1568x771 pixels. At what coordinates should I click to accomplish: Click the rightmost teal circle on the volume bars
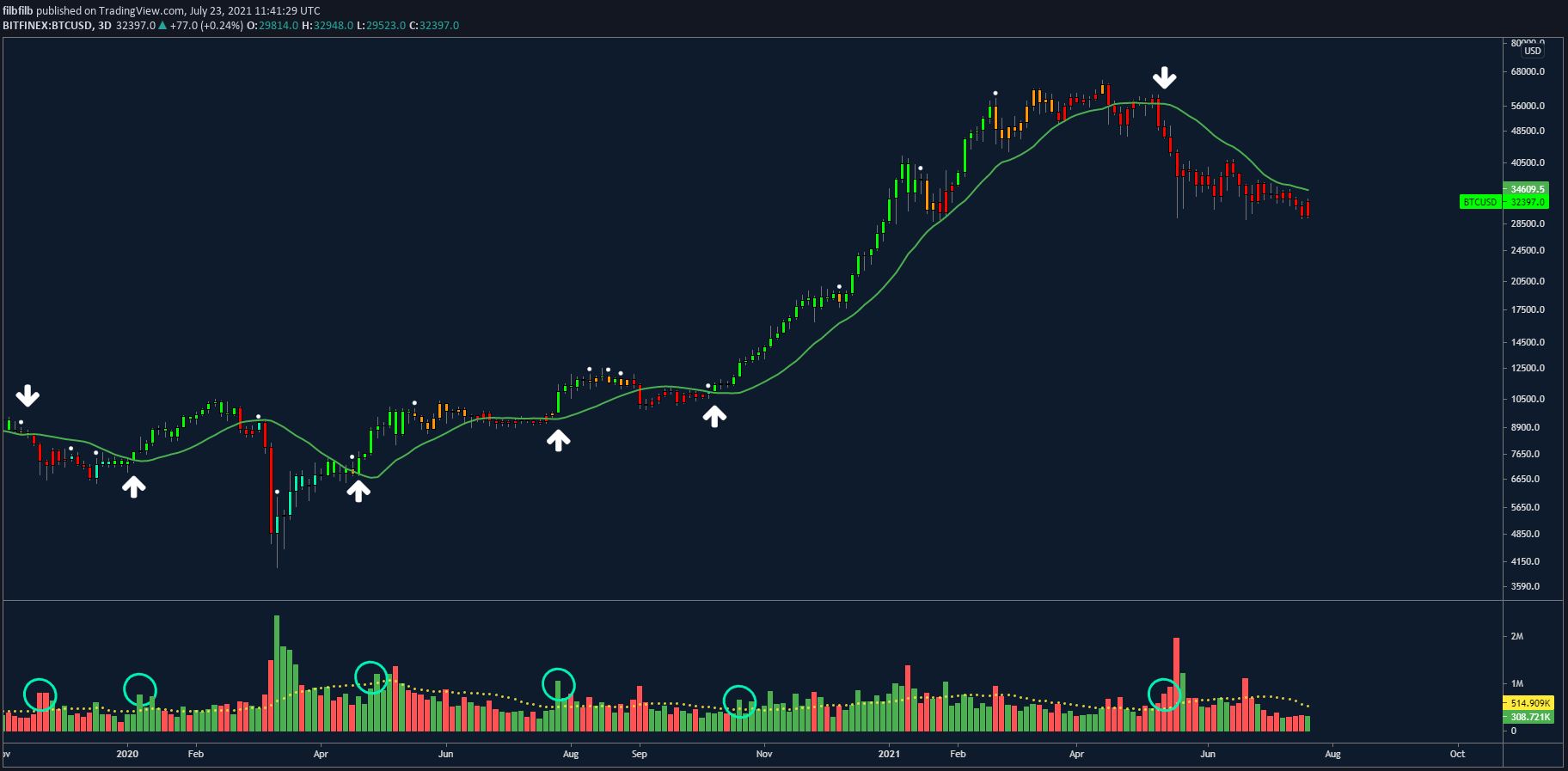(x=1165, y=695)
